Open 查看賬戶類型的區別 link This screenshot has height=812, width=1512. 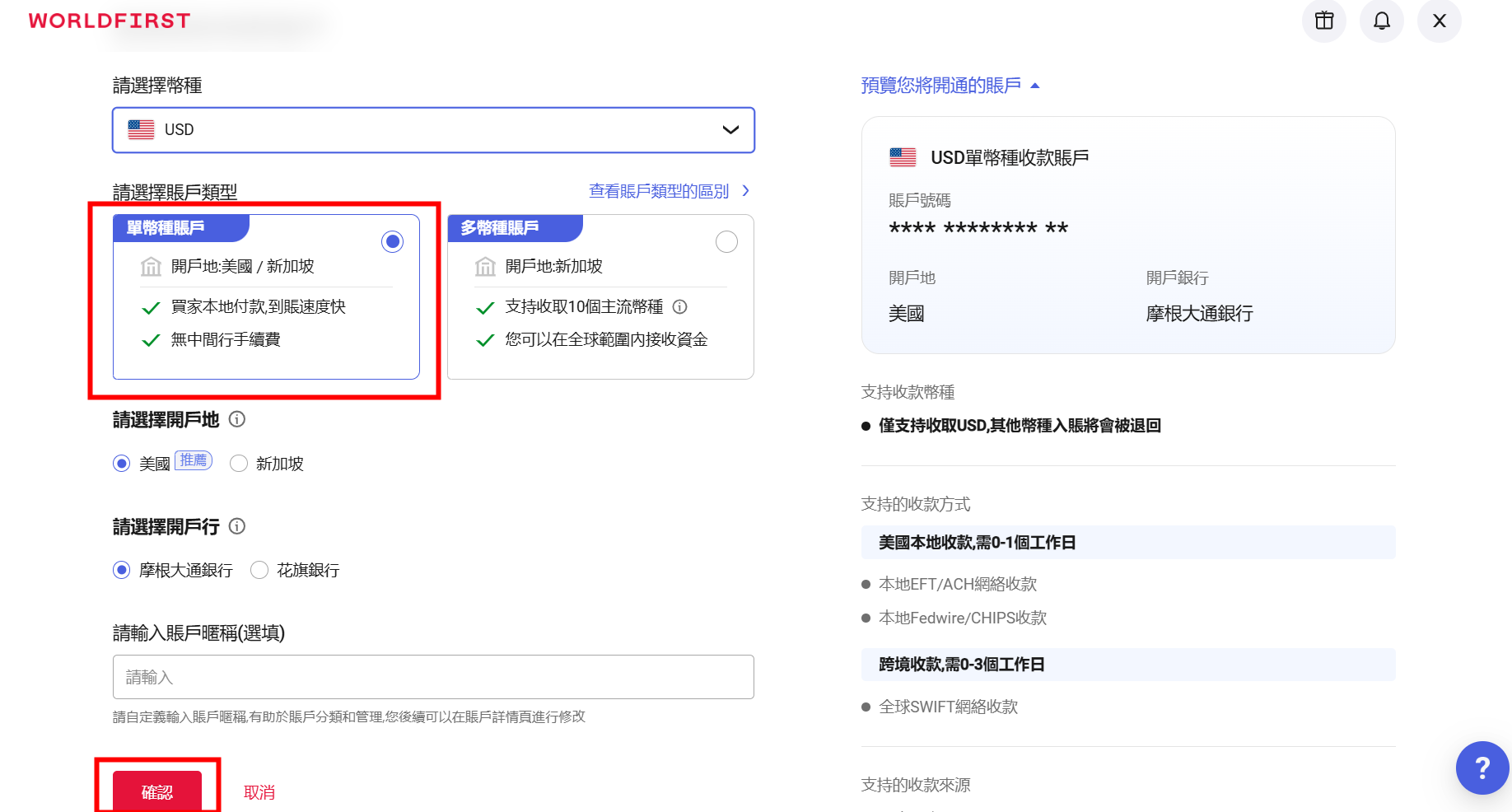(668, 191)
